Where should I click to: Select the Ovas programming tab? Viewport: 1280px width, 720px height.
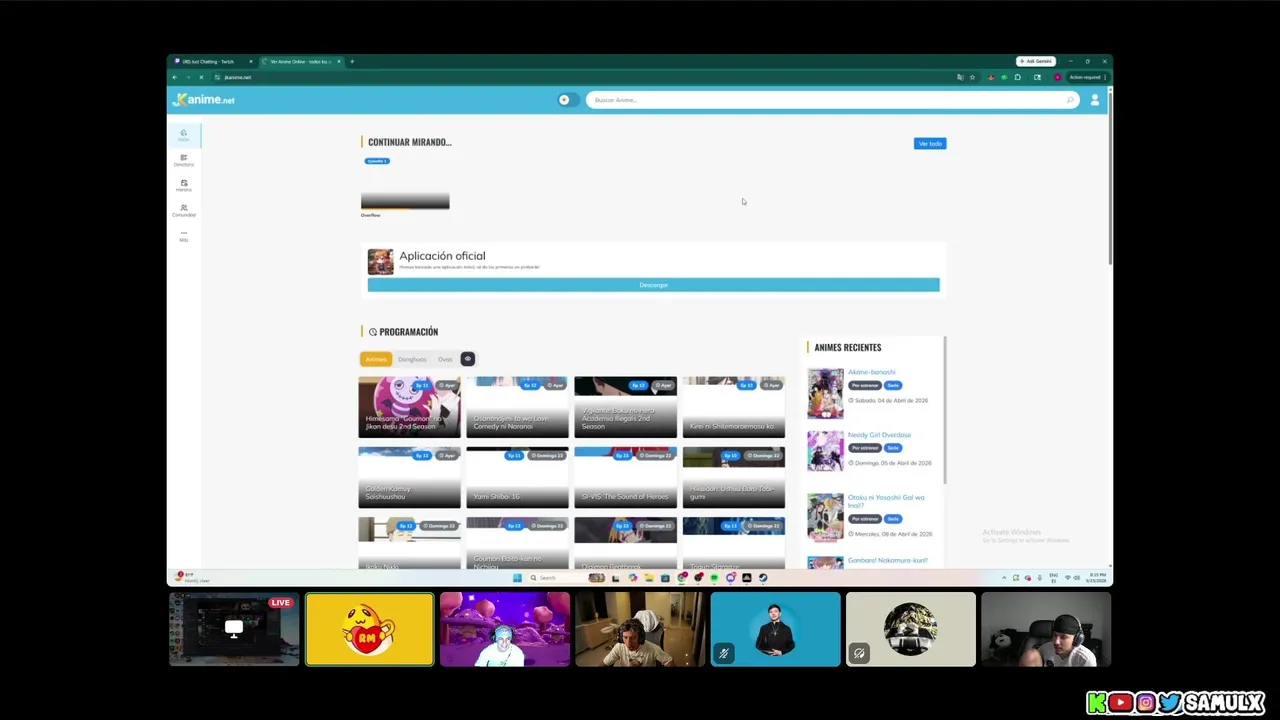point(445,359)
